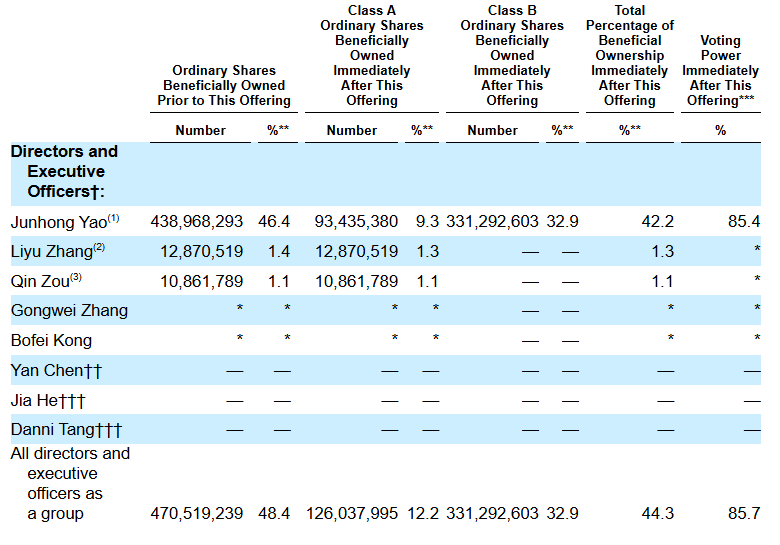Select the 438,968,293 shares value
The image size is (780, 545).
(196, 221)
